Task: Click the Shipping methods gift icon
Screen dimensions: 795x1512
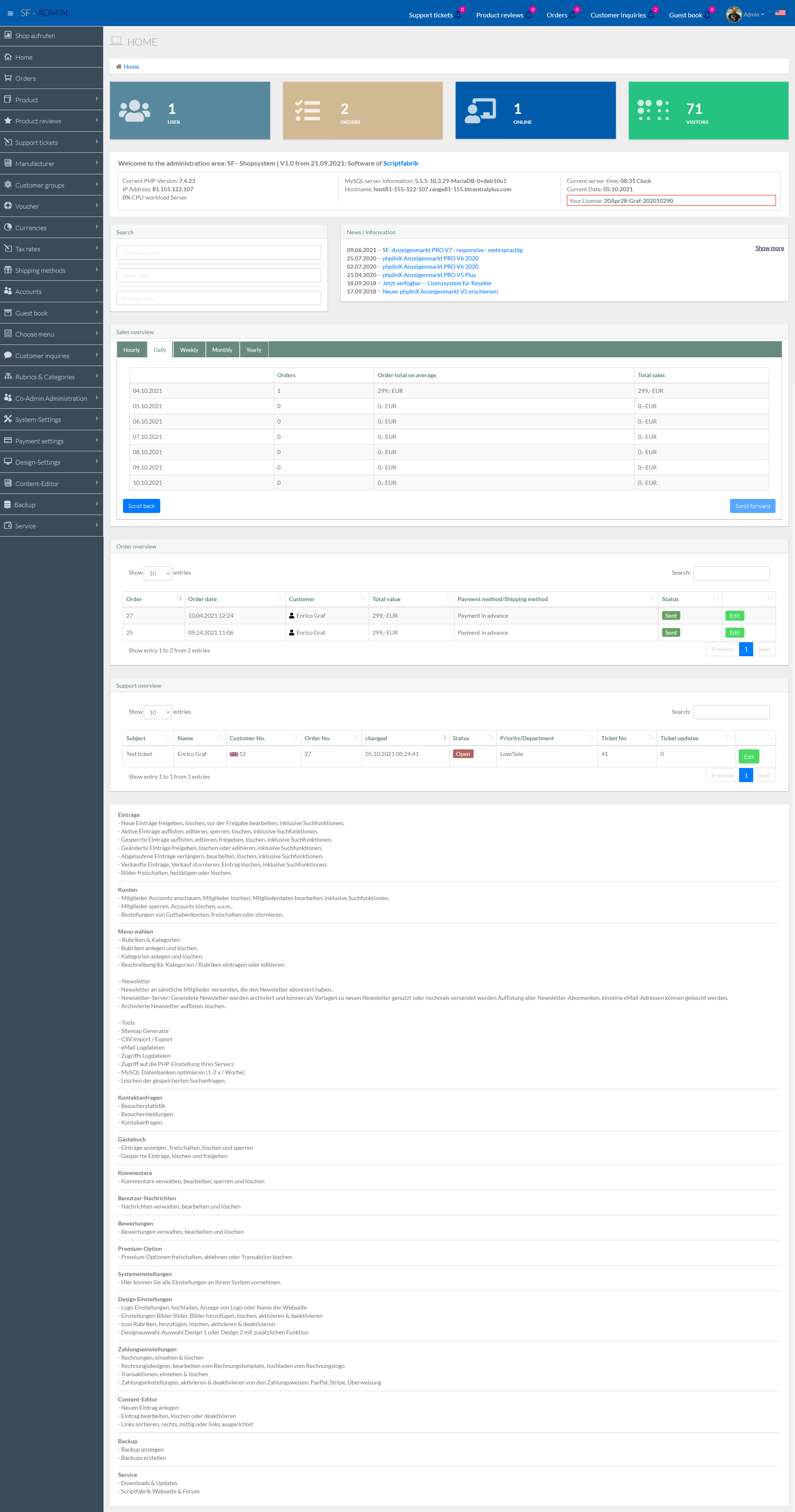Action: (8, 270)
